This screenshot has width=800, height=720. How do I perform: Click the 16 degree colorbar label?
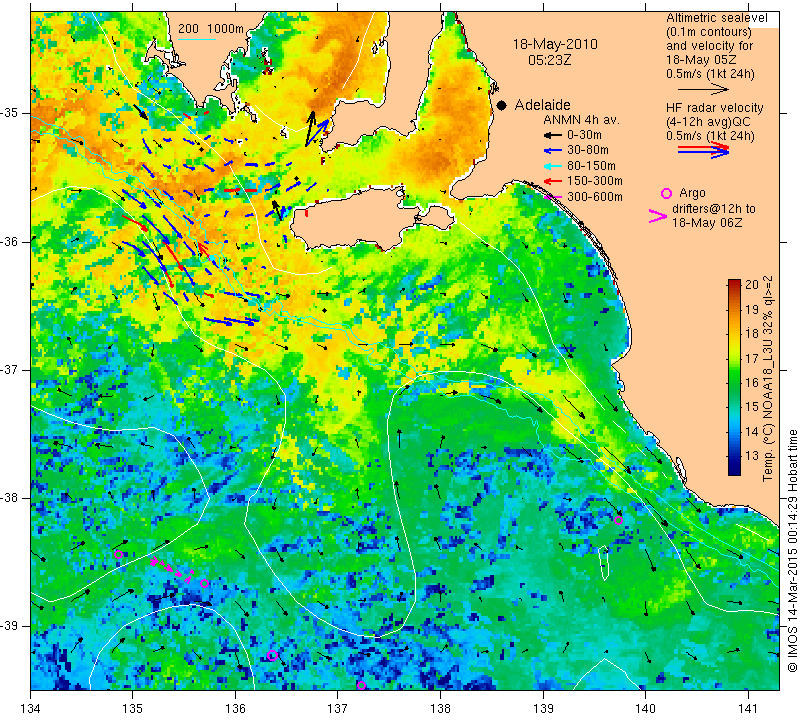click(x=752, y=382)
